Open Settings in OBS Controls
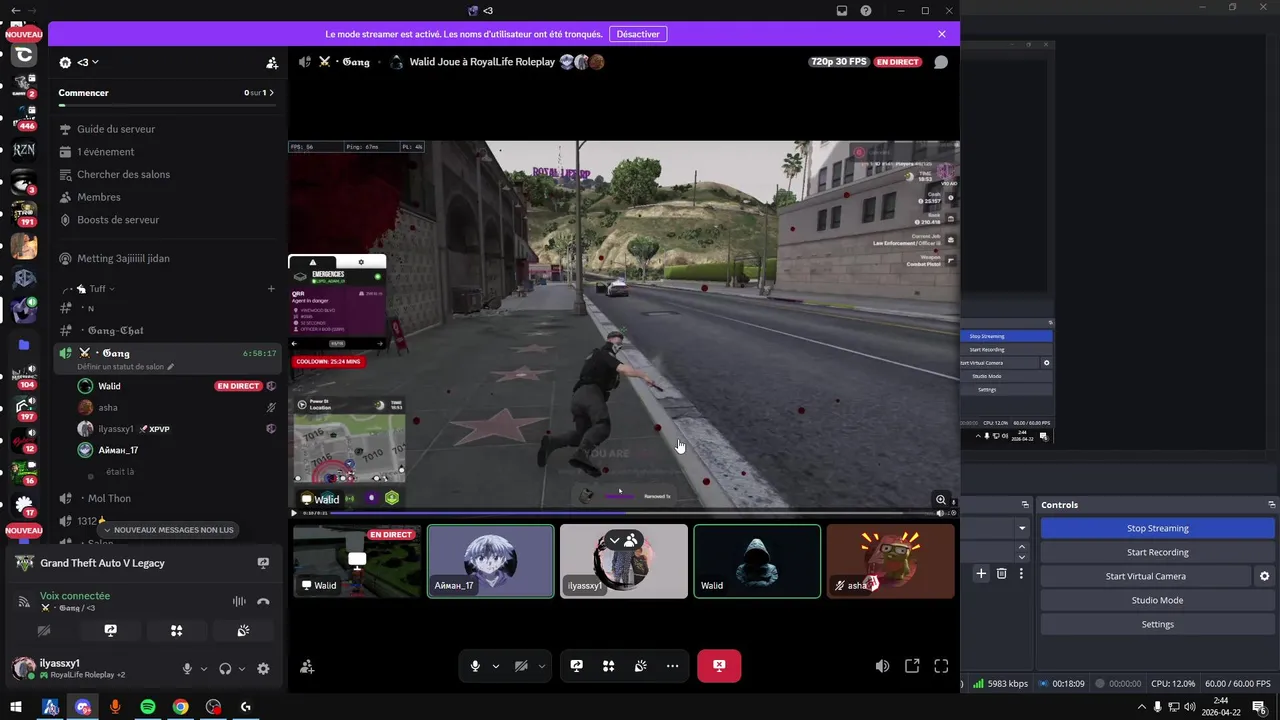The image size is (1280, 720). click(x=1158, y=624)
